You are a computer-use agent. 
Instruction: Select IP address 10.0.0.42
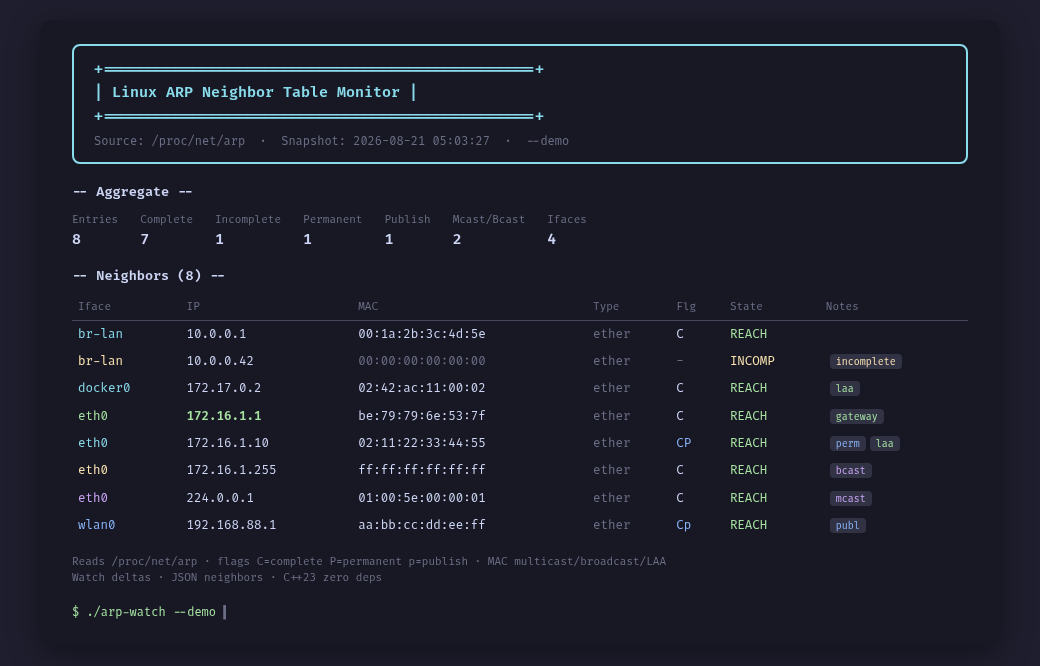tap(220, 361)
